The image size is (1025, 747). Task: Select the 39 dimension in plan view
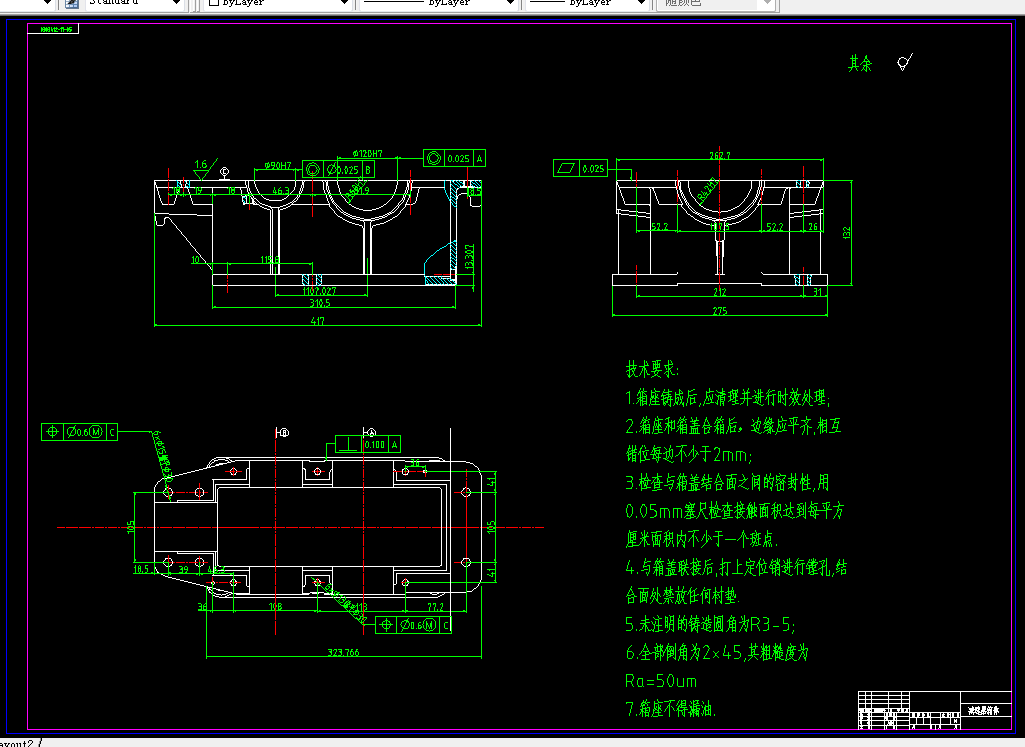click(184, 569)
